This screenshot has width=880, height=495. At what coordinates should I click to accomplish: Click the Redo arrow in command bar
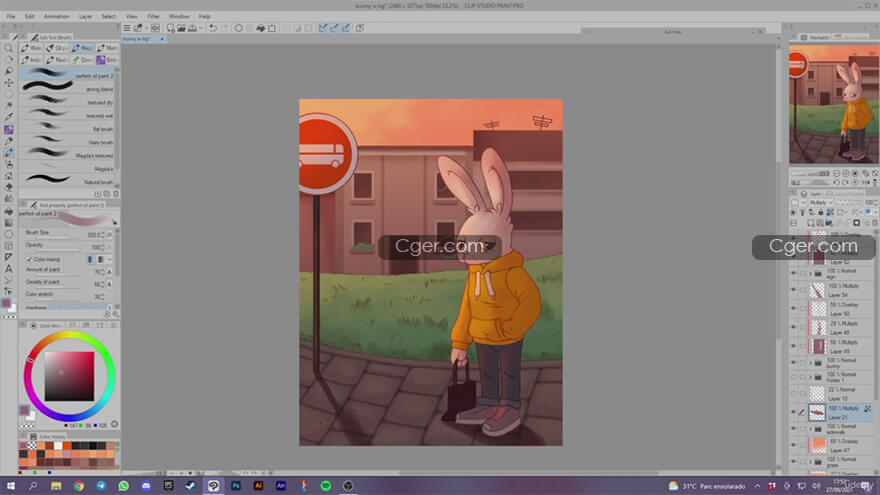(224, 28)
